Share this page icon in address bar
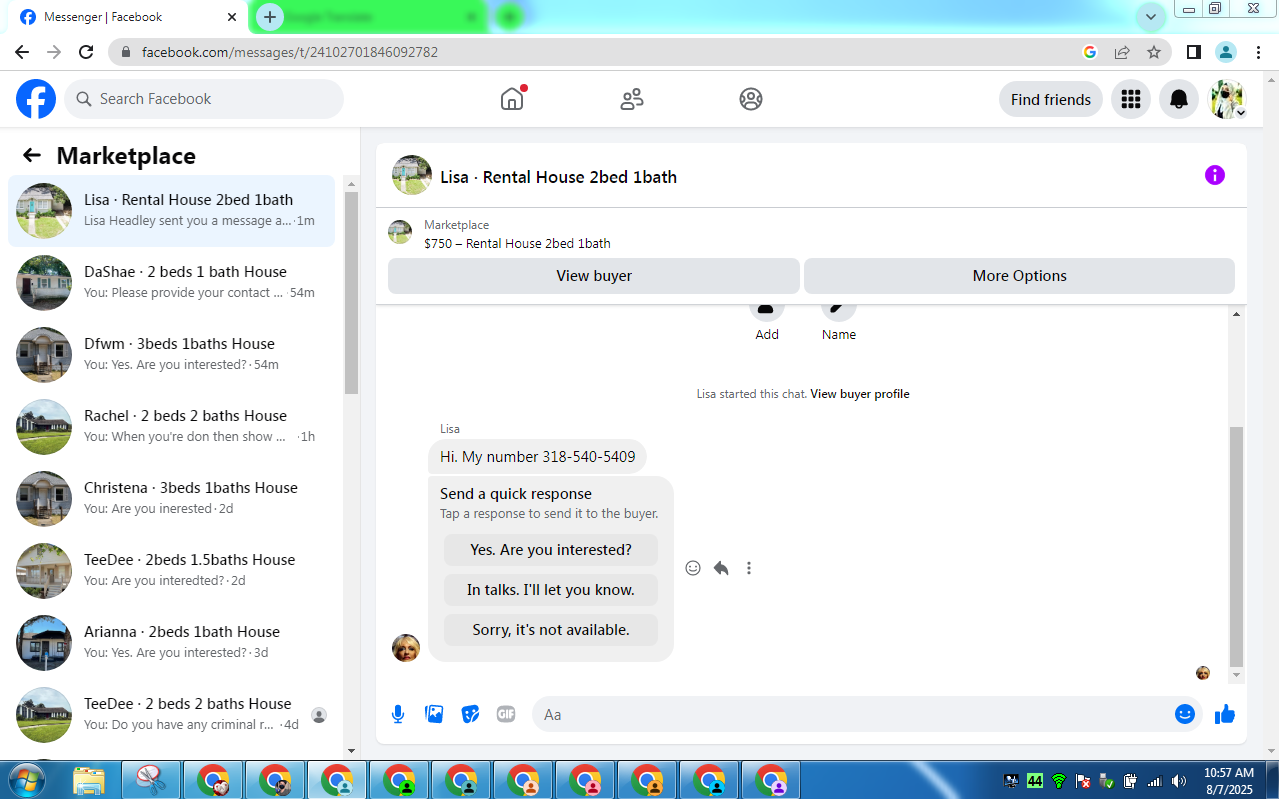This screenshot has width=1279, height=799. [x=1122, y=52]
